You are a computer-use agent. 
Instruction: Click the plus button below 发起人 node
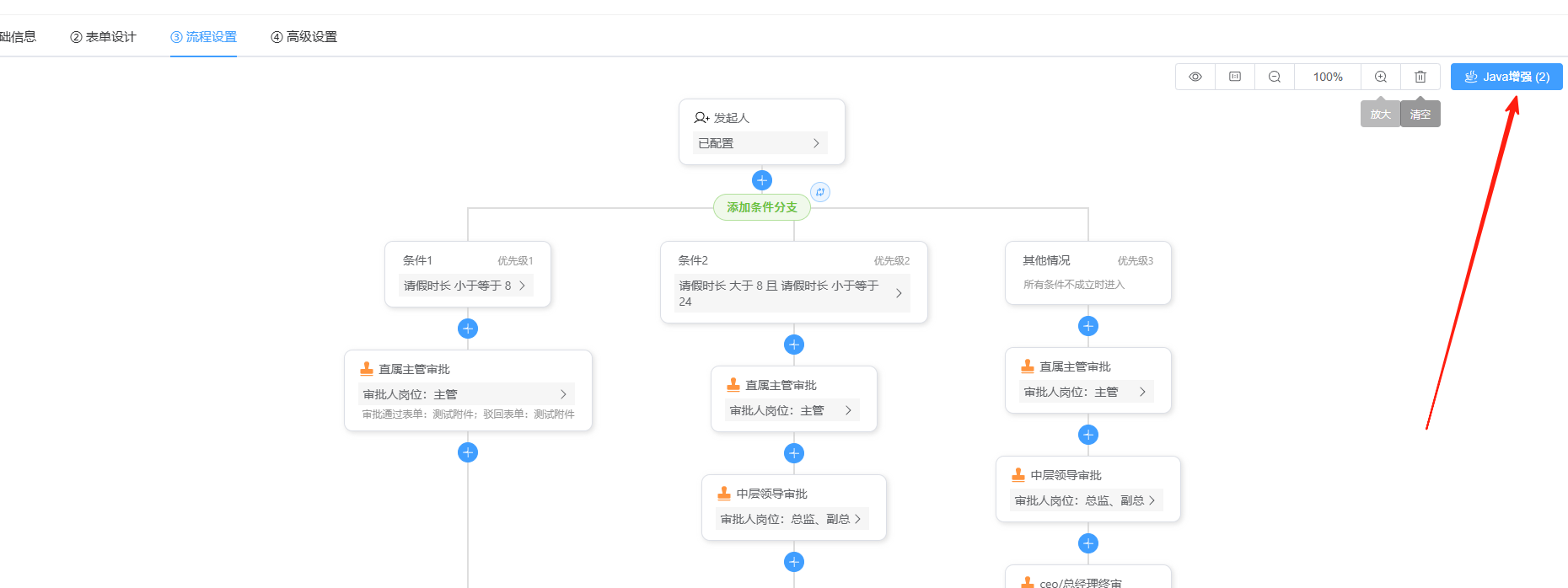click(762, 180)
